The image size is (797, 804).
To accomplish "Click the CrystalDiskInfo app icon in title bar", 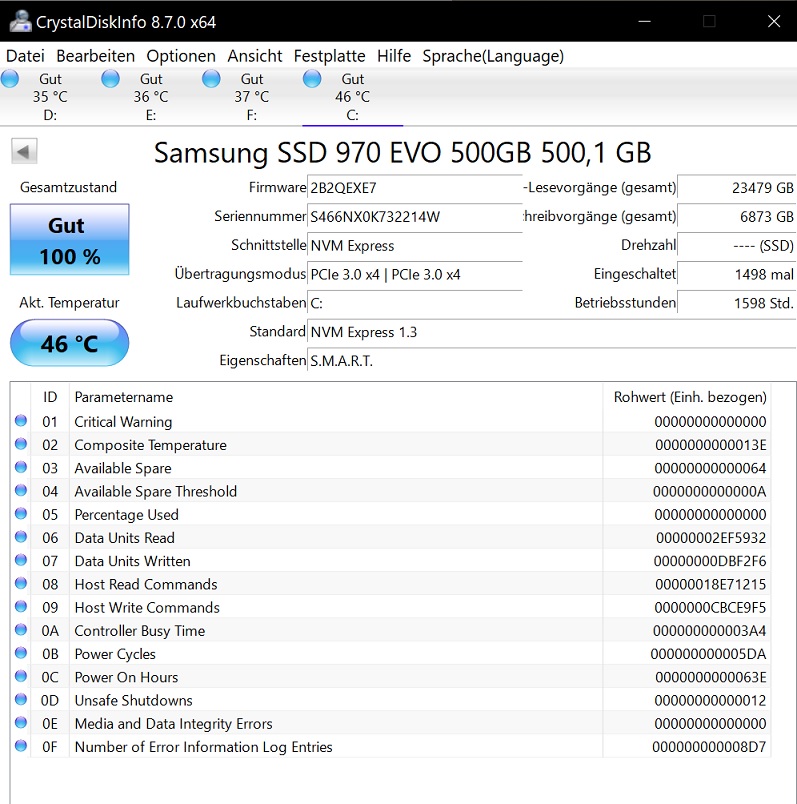I will tap(21, 21).
